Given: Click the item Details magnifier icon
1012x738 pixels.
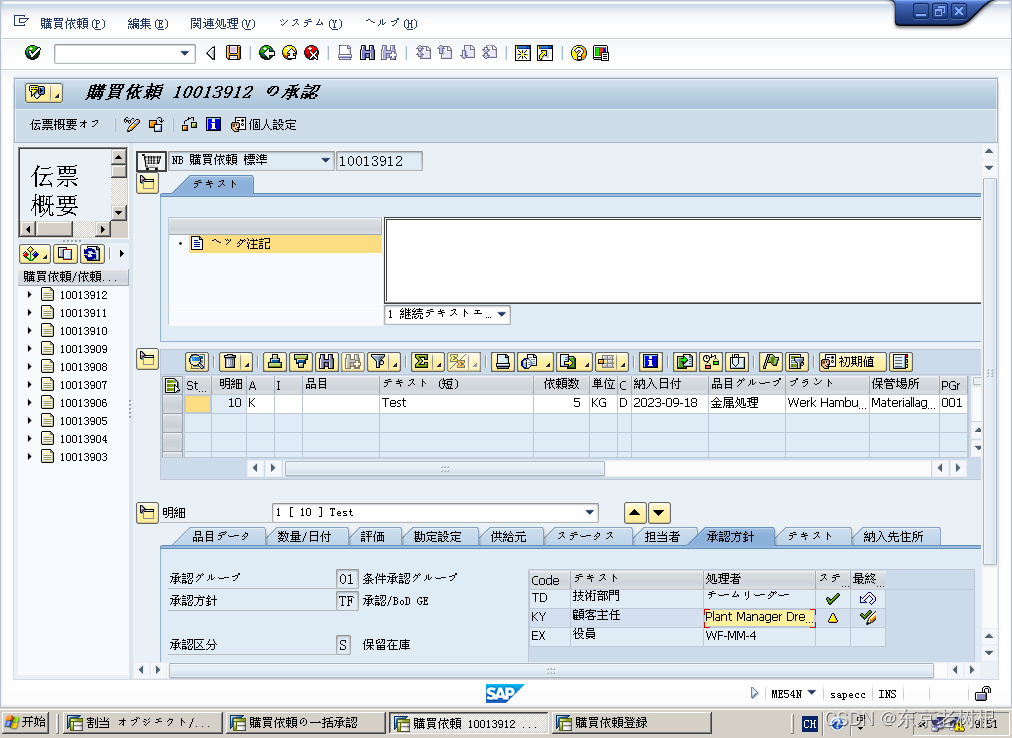Looking at the screenshot, I should pos(197,362).
